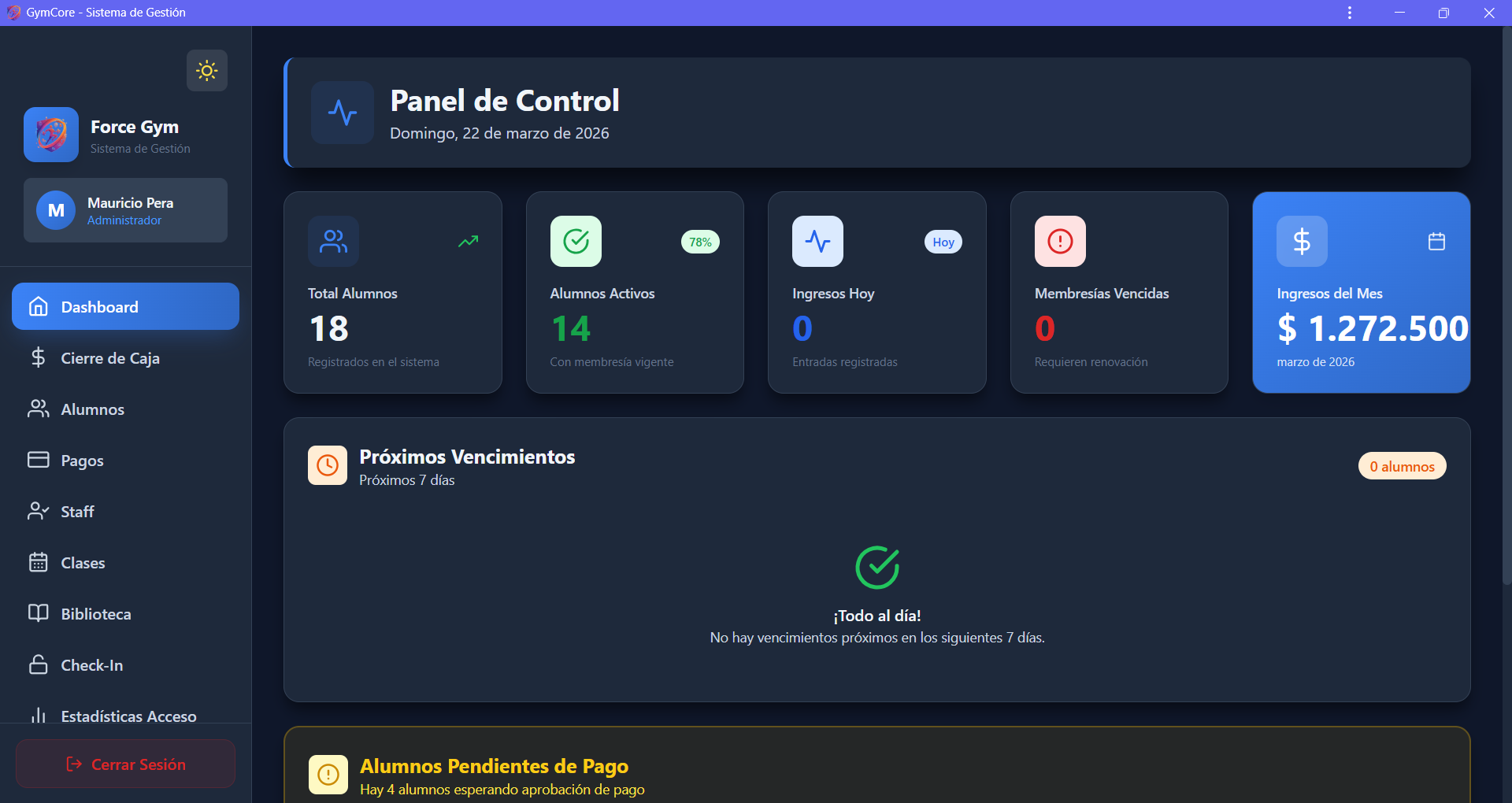Click the alert icon on Membresías Vencidas card
This screenshot has width=1512, height=803.
coord(1059,241)
